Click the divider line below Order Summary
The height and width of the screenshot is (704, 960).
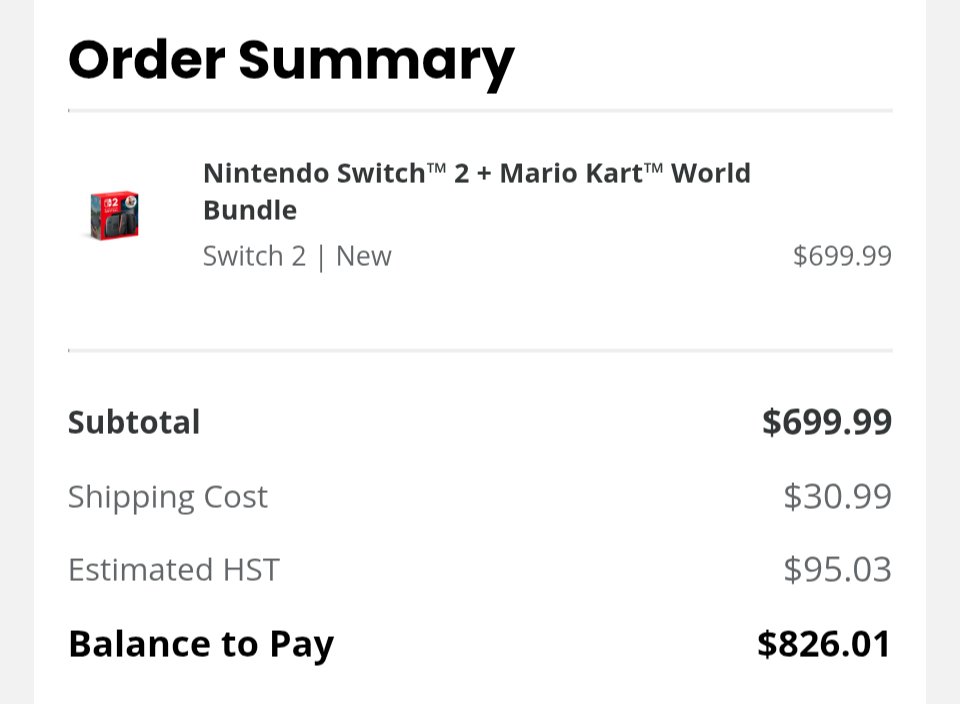480,111
